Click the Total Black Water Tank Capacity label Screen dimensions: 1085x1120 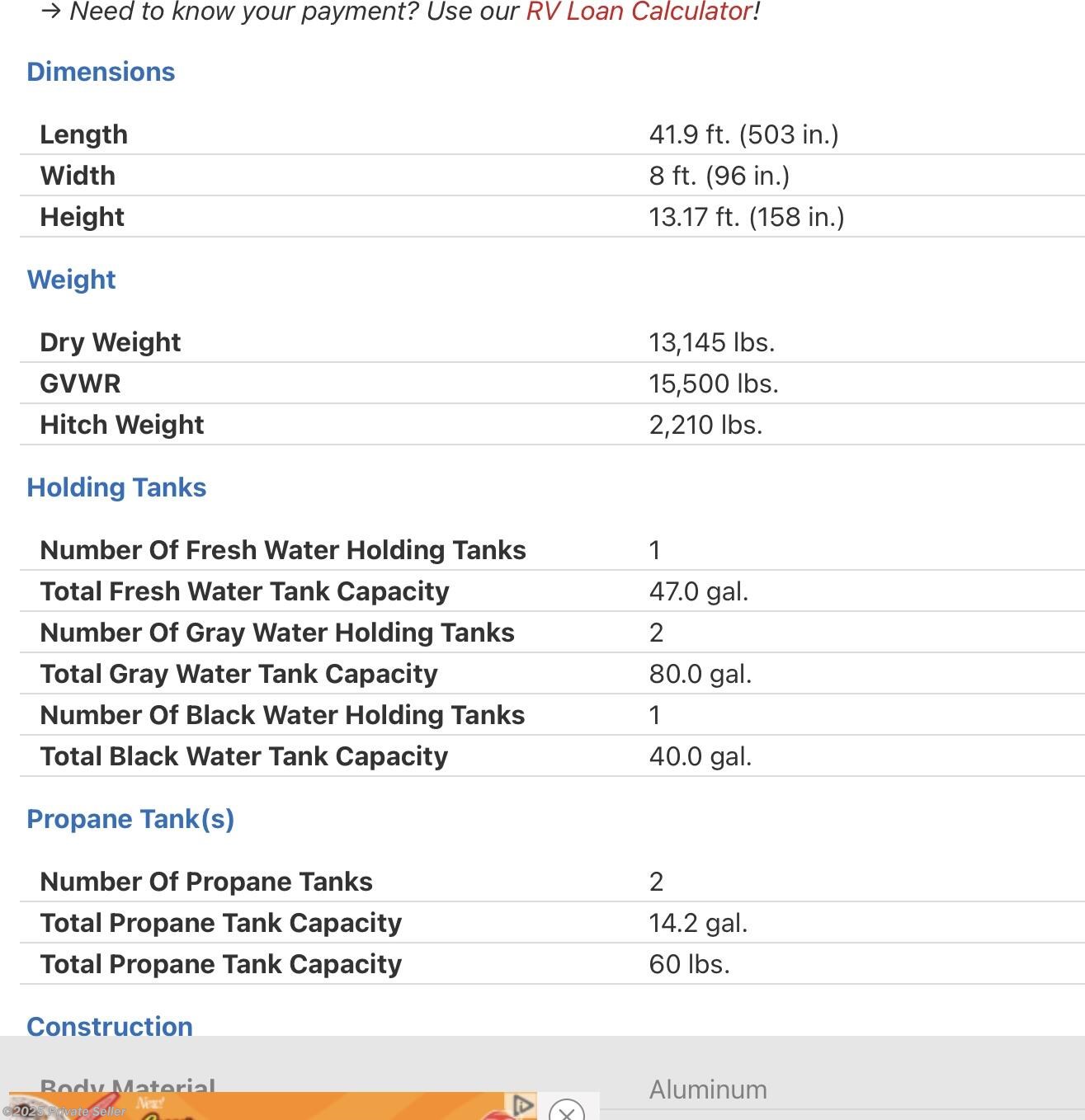tap(243, 756)
